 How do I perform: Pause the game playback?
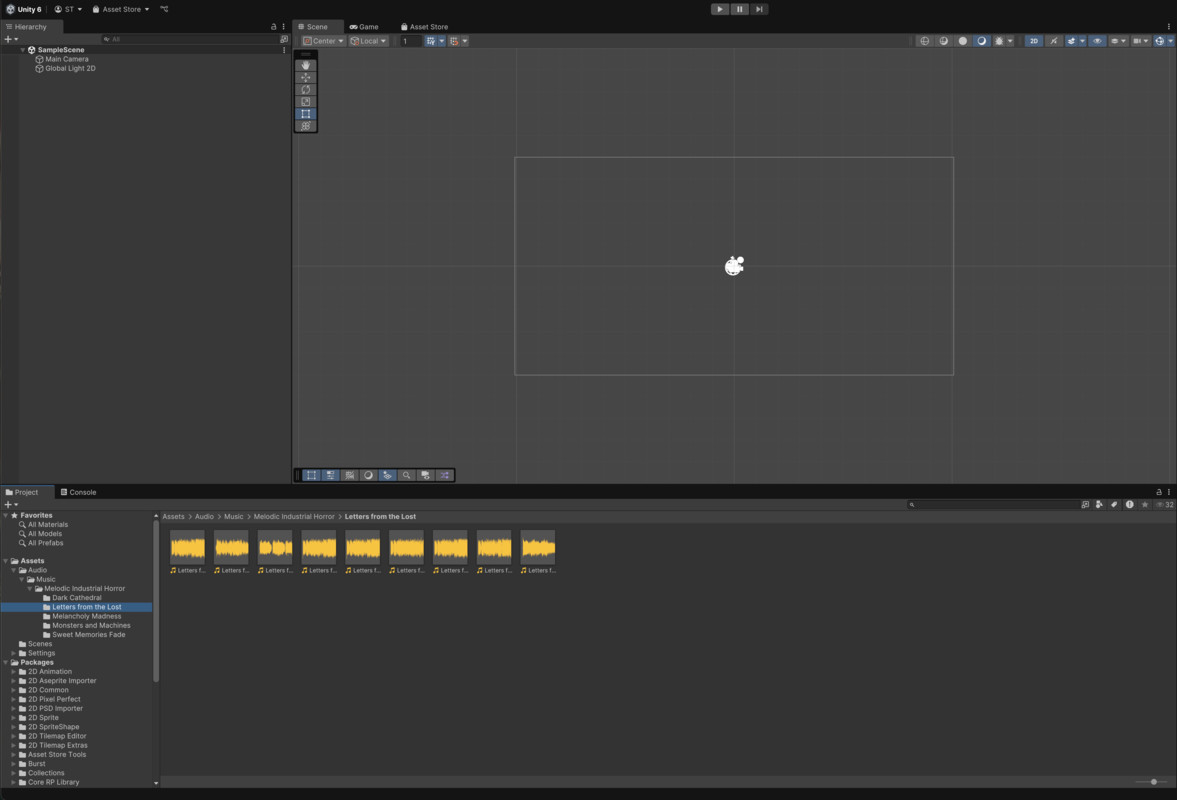(739, 9)
